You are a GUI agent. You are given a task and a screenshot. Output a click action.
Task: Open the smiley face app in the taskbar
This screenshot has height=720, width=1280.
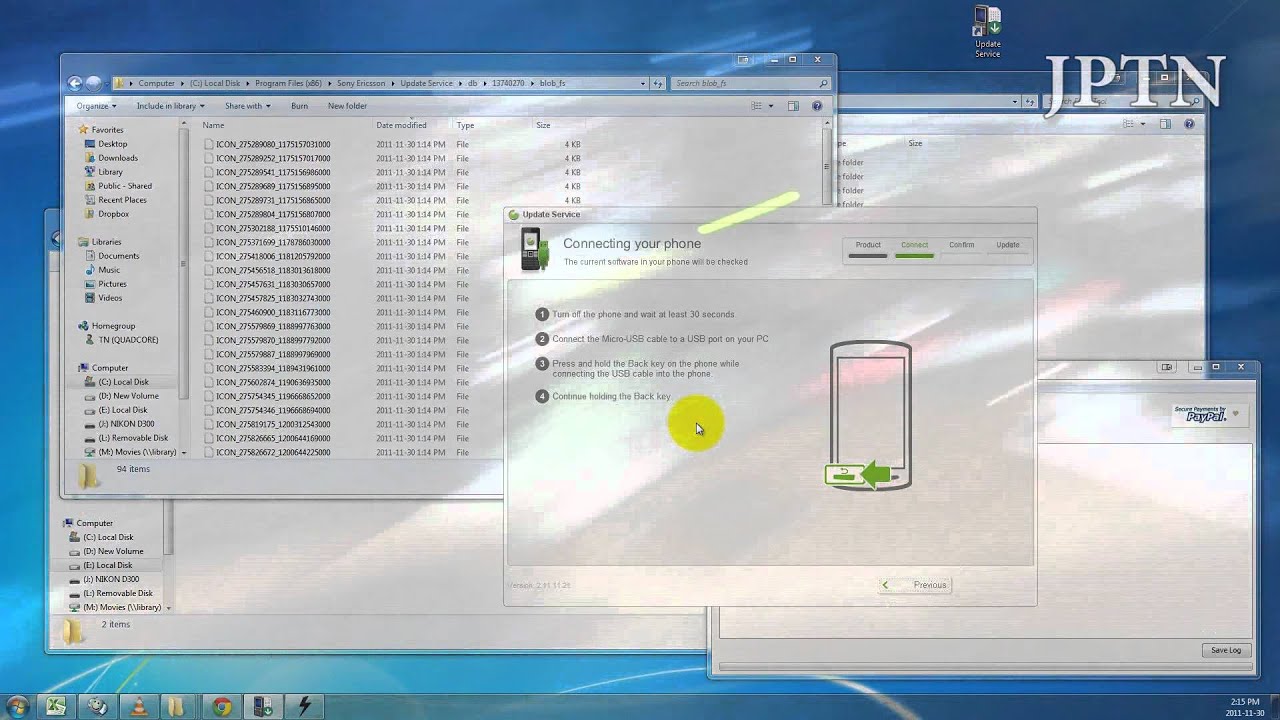point(97,706)
